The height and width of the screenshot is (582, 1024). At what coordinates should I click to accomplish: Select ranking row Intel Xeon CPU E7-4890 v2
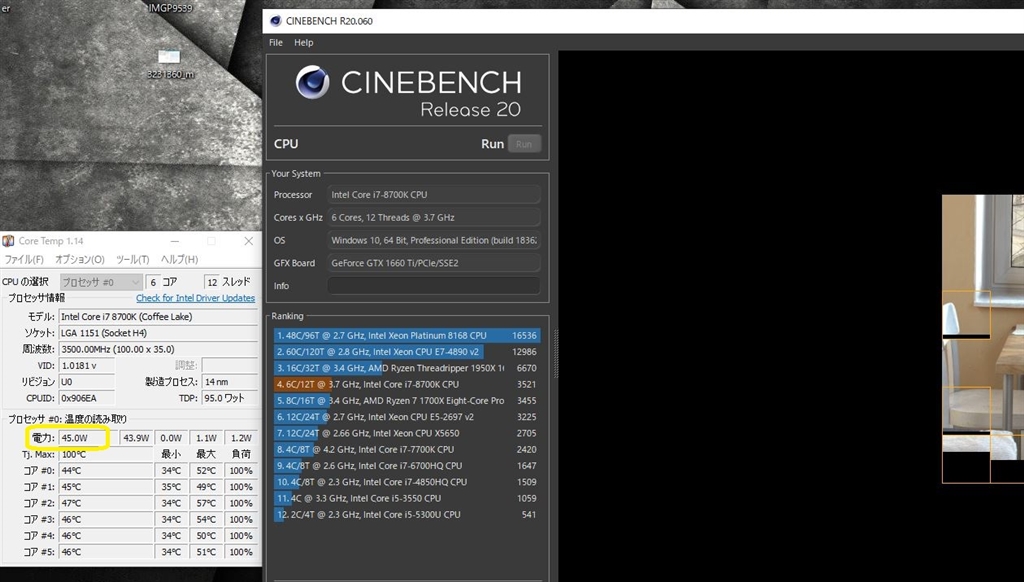tap(407, 352)
